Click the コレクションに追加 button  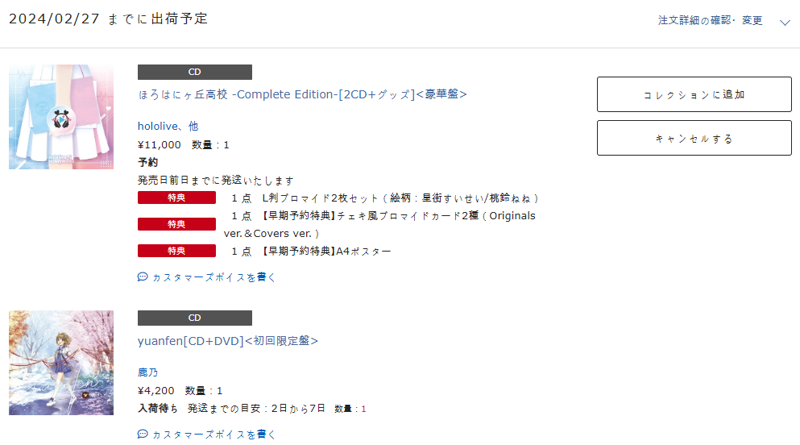694,94
